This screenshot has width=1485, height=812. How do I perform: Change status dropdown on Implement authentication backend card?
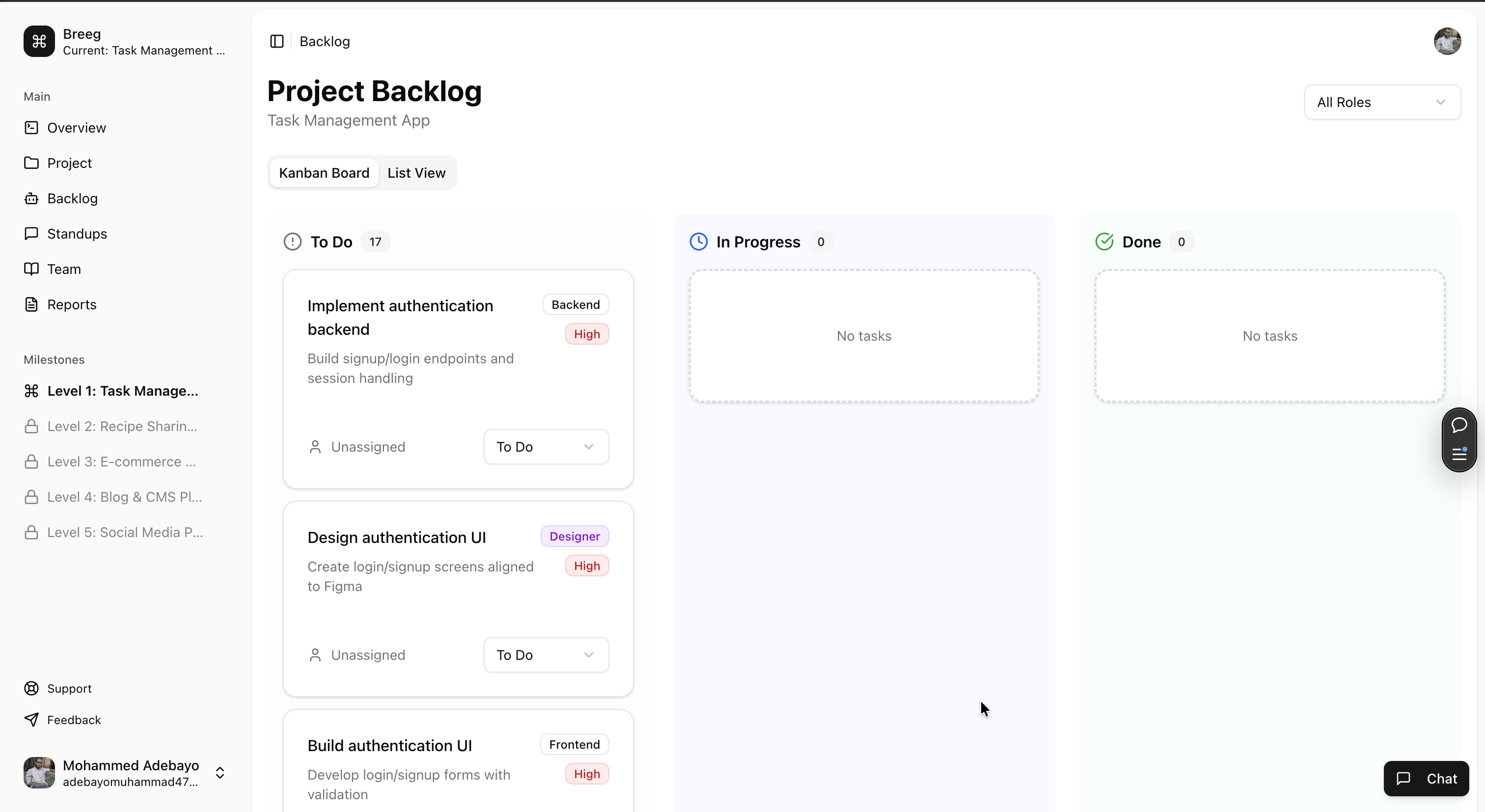[546, 447]
